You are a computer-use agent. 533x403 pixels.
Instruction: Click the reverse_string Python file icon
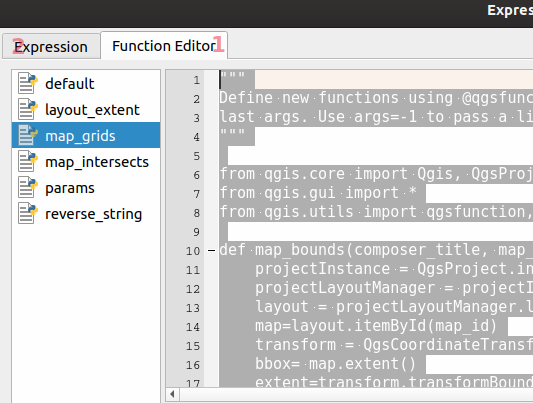click(x=28, y=214)
